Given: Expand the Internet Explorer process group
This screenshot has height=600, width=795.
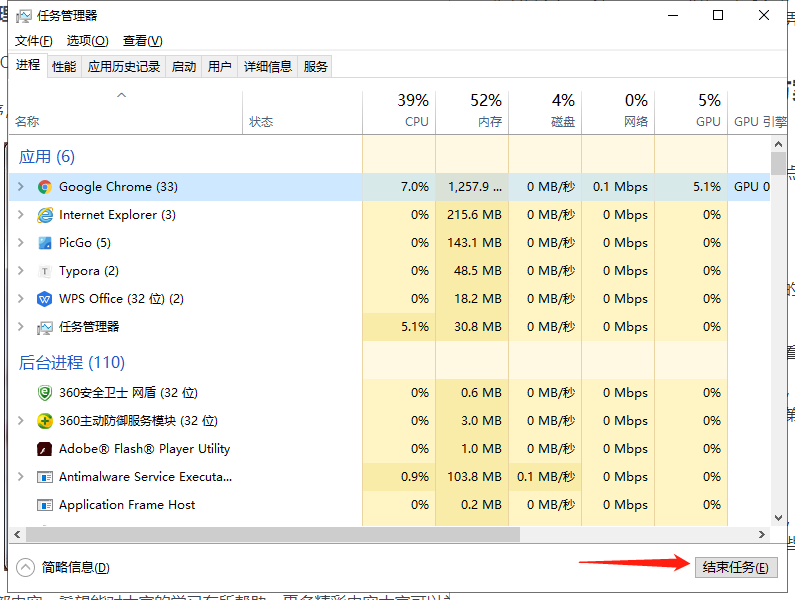Looking at the screenshot, I should click(x=21, y=215).
